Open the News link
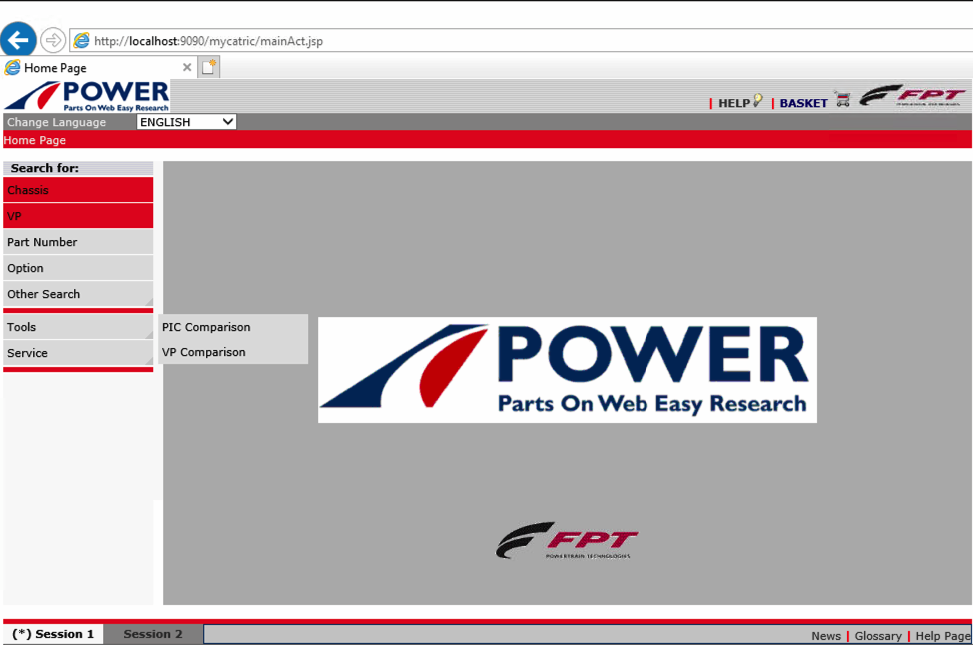Image resolution: width=973 pixels, height=645 pixels. 826,636
